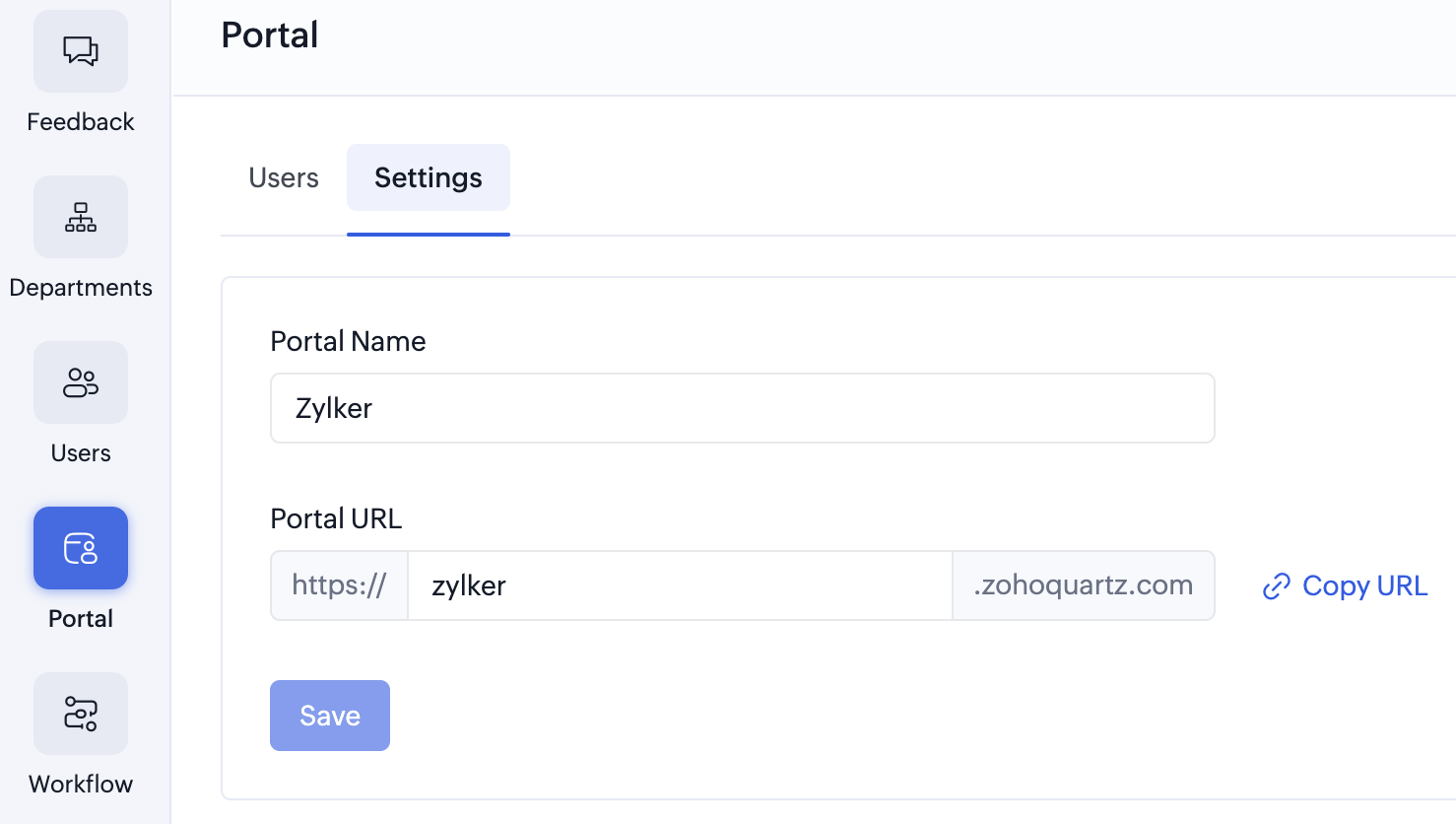Select the Users people icon in sidebar
1456x824 pixels.
81,382
